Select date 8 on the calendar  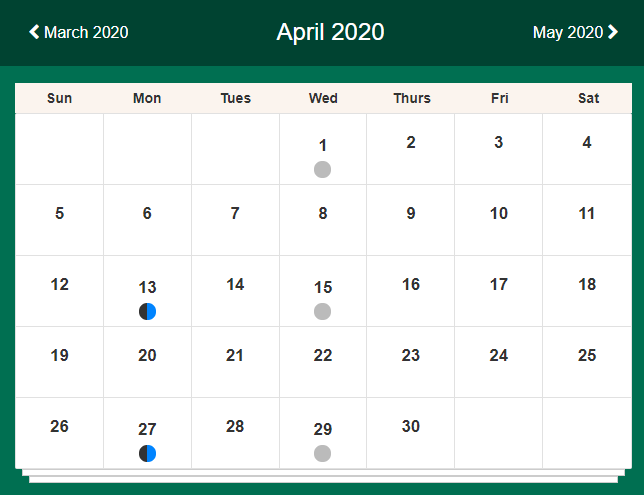click(323, 213)
